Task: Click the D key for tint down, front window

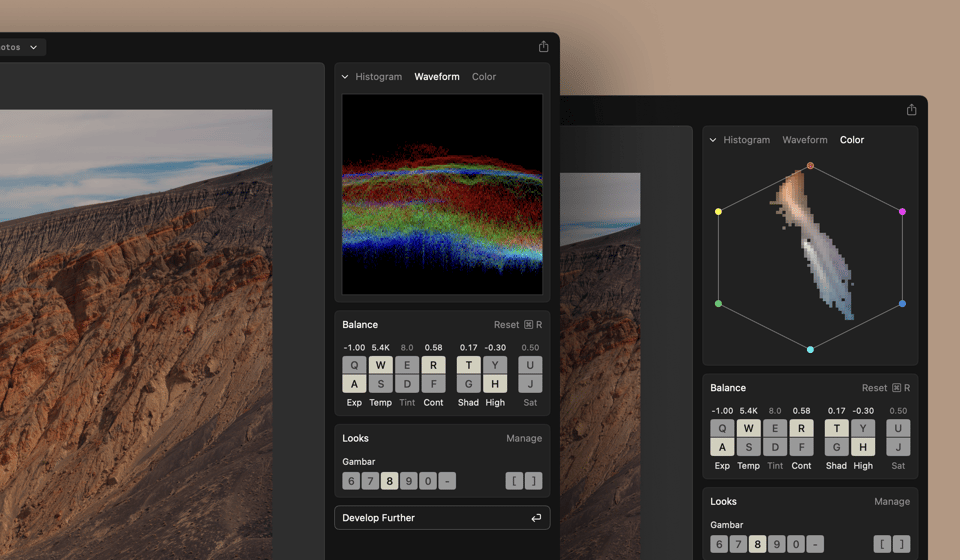Action: [x=407, y=384]
